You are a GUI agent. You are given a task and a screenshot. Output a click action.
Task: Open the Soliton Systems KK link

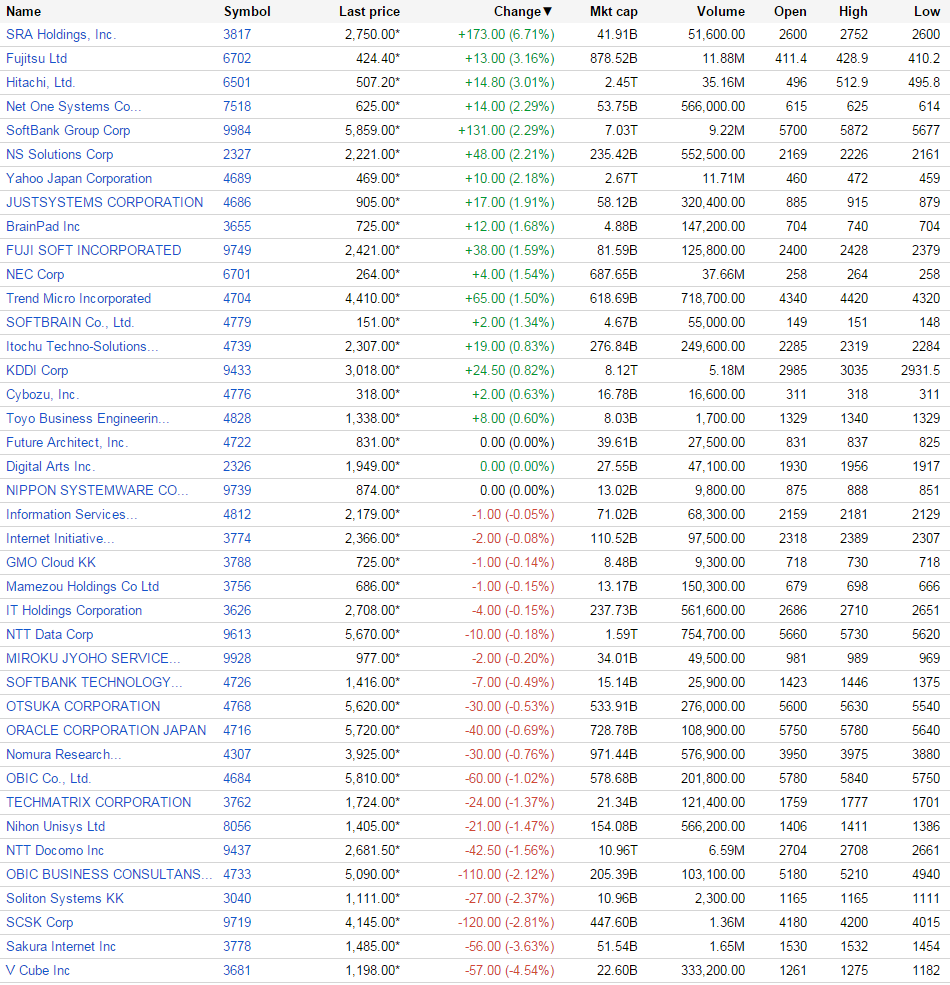[65, 898]
